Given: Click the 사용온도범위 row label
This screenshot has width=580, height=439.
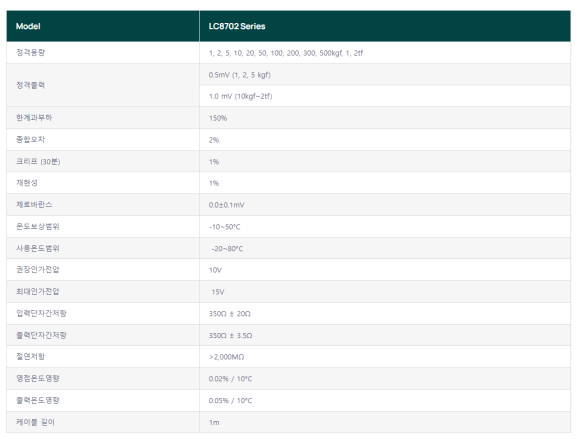Looking at the screenshot, I should click(38, 248).
